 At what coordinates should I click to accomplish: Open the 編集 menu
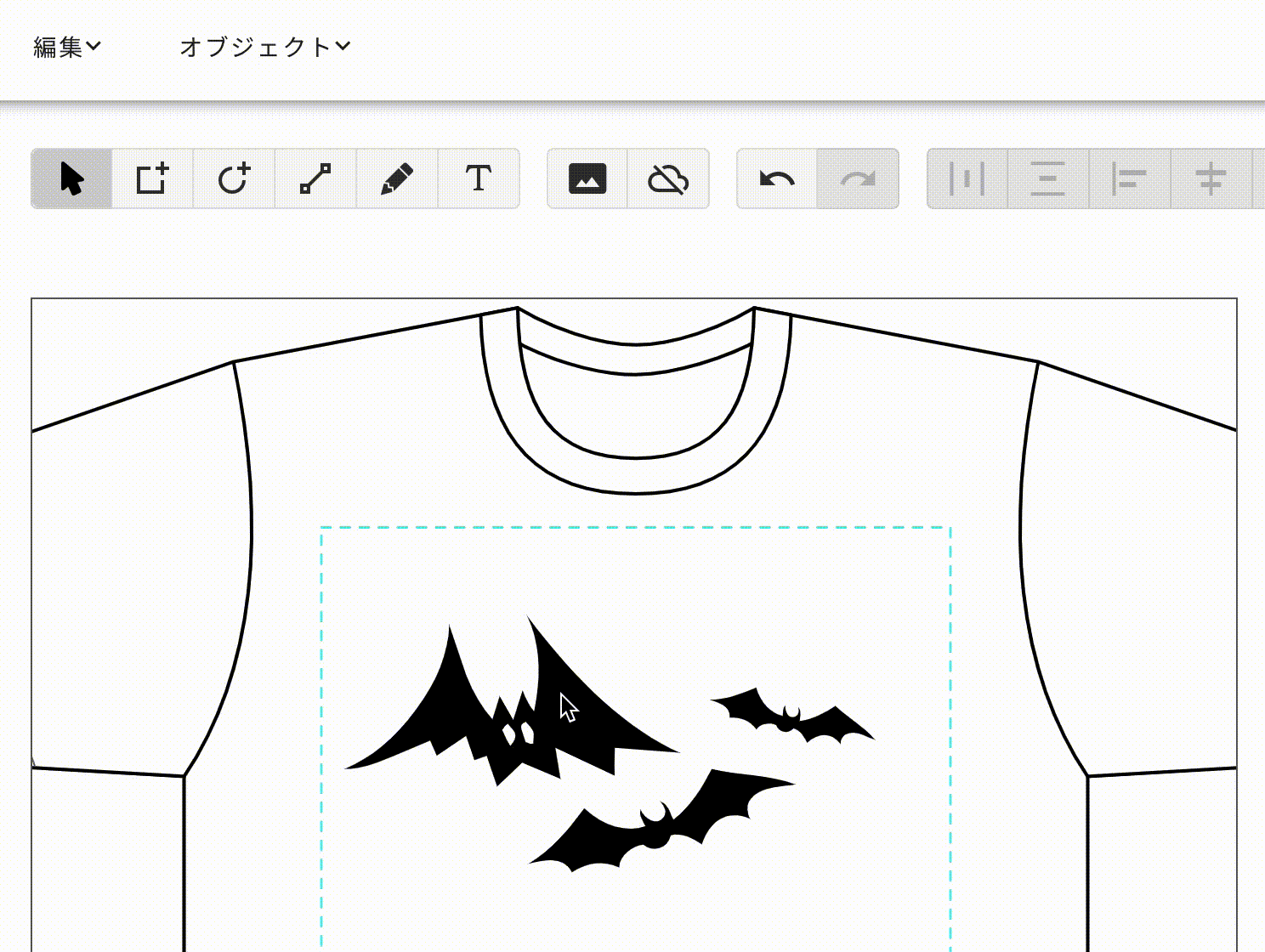point(66,48)
